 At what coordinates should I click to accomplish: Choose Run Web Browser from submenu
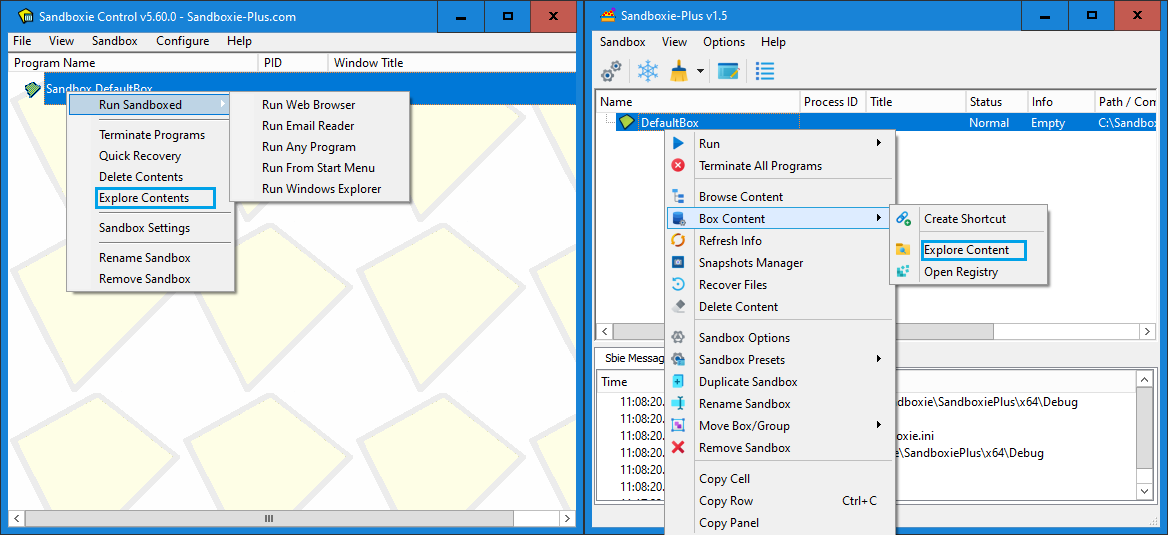click(x=308, y=105)
